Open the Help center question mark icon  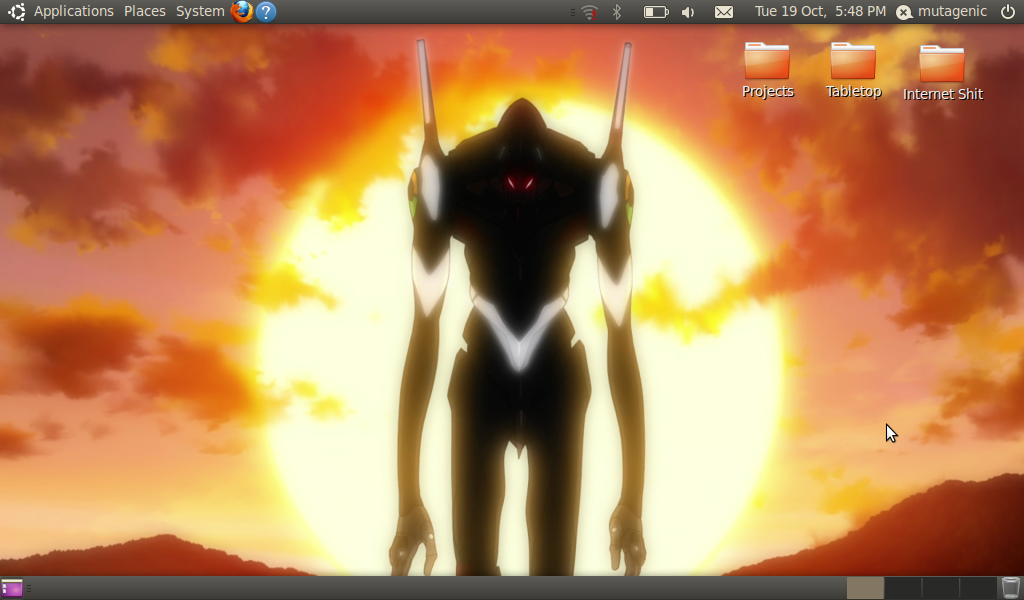(266, 12)
